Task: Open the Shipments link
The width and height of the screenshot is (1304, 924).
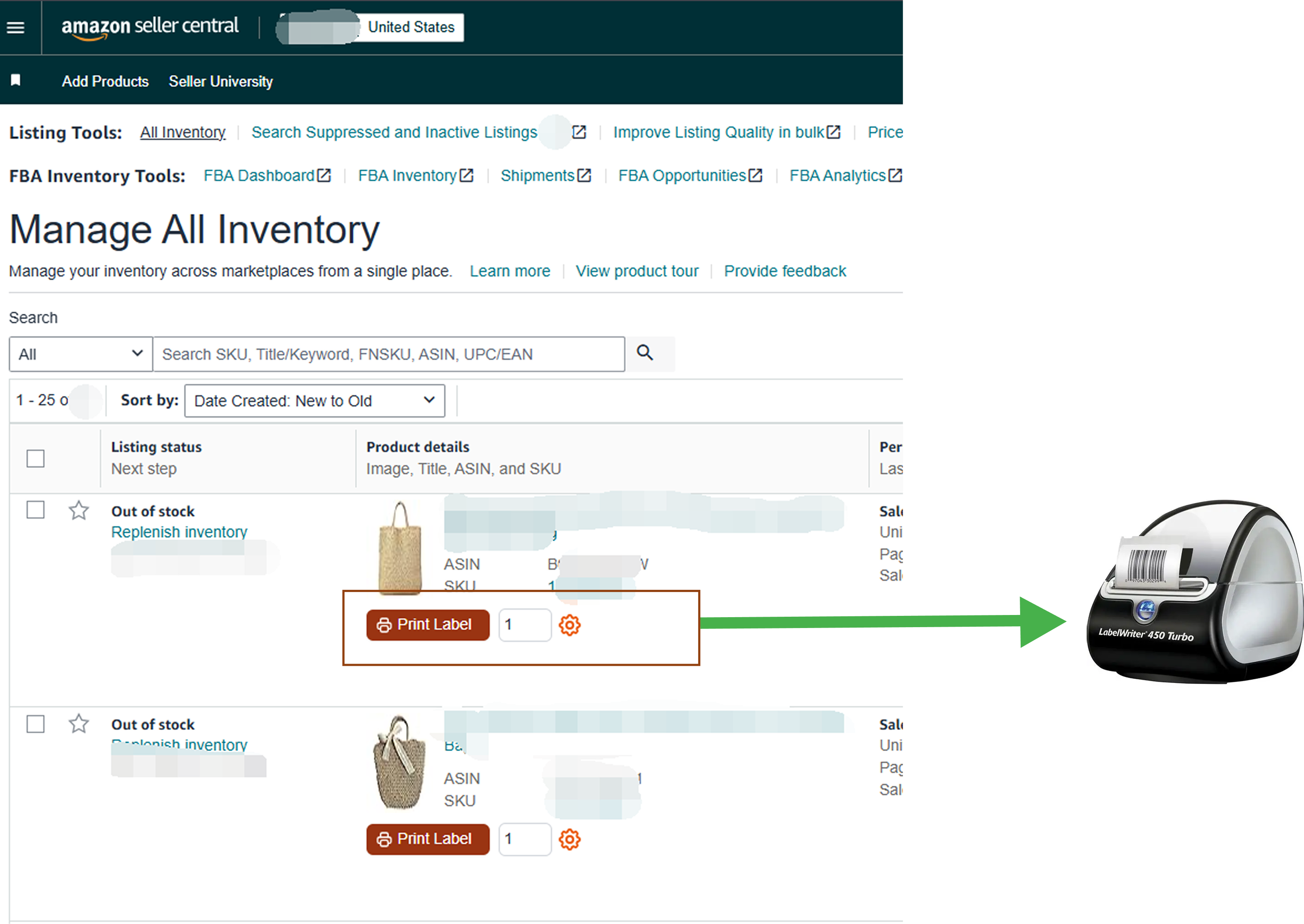Action: point(538,175)
